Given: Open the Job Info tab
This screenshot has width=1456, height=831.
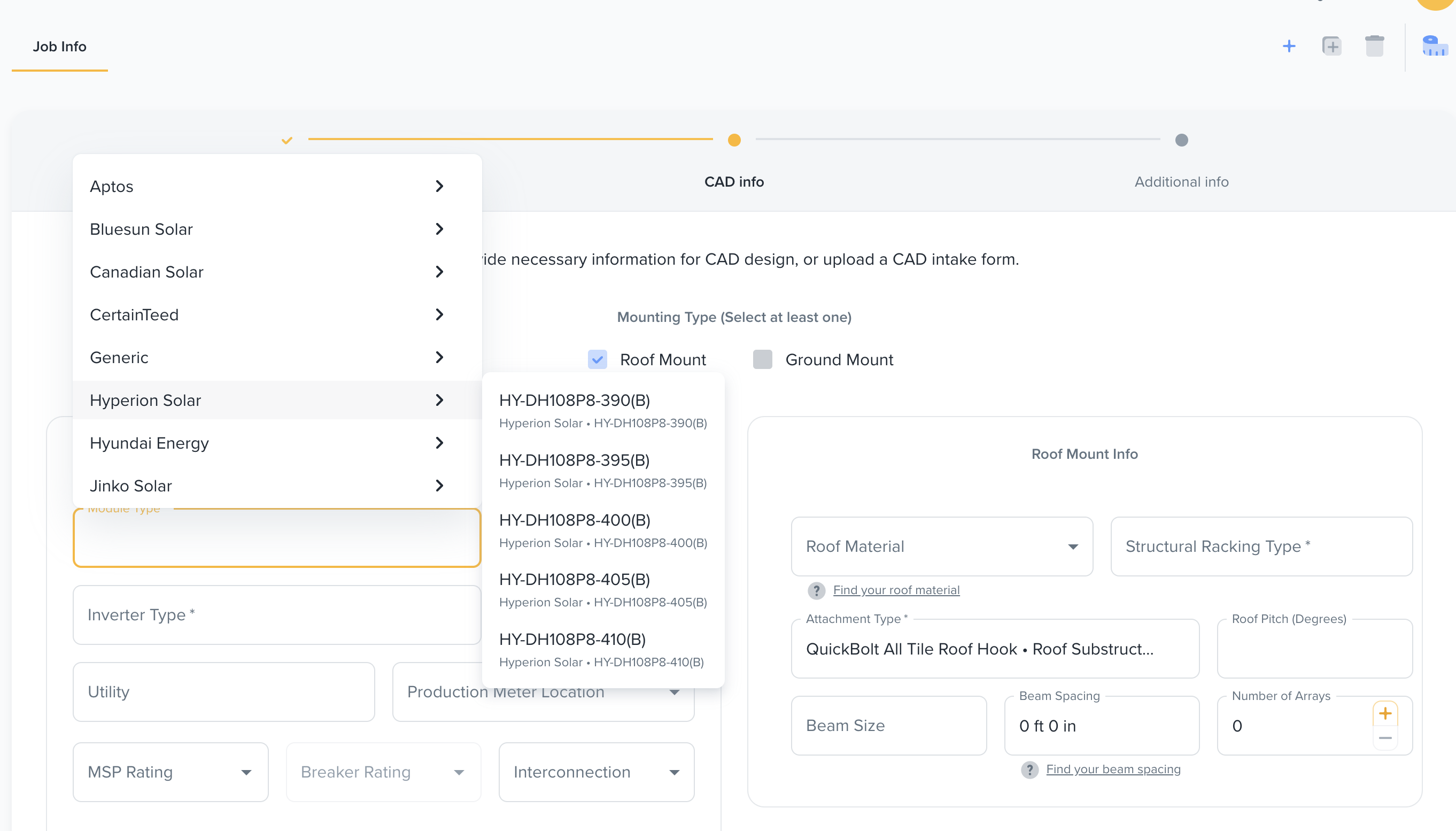Looking at the screenshot, I should [x=59, y=47].
